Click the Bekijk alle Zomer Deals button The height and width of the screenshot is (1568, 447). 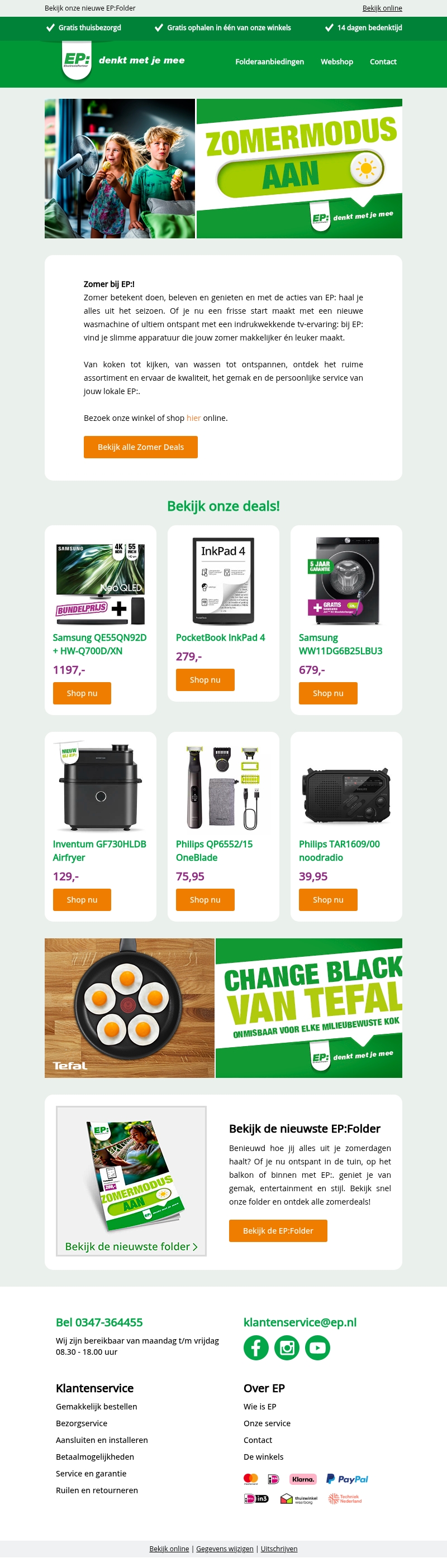point(141,447)
